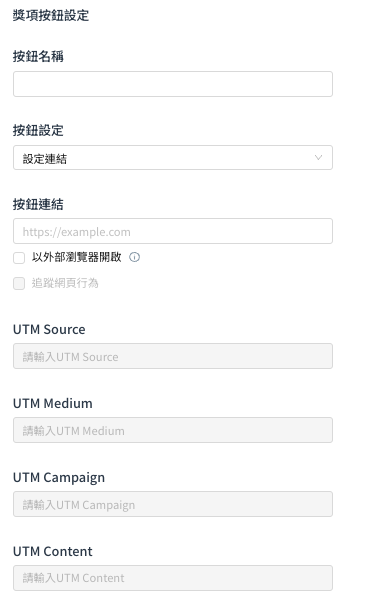Focus the 按鈕名稱 text field
The height and width of the screenshot is (598, 365).
coord(173,84)
